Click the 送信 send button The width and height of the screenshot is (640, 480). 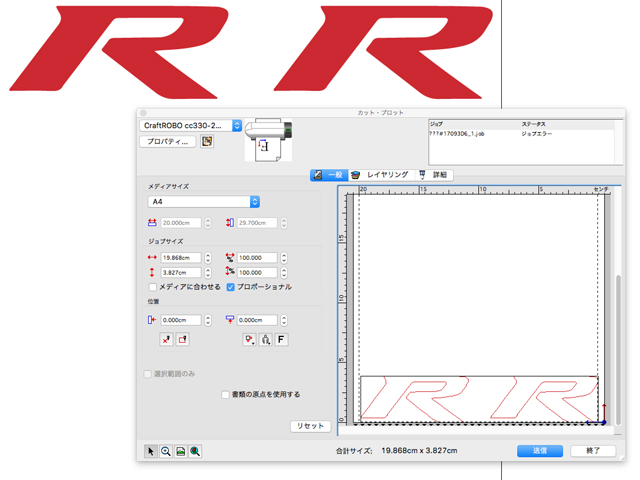click(540, 451)
